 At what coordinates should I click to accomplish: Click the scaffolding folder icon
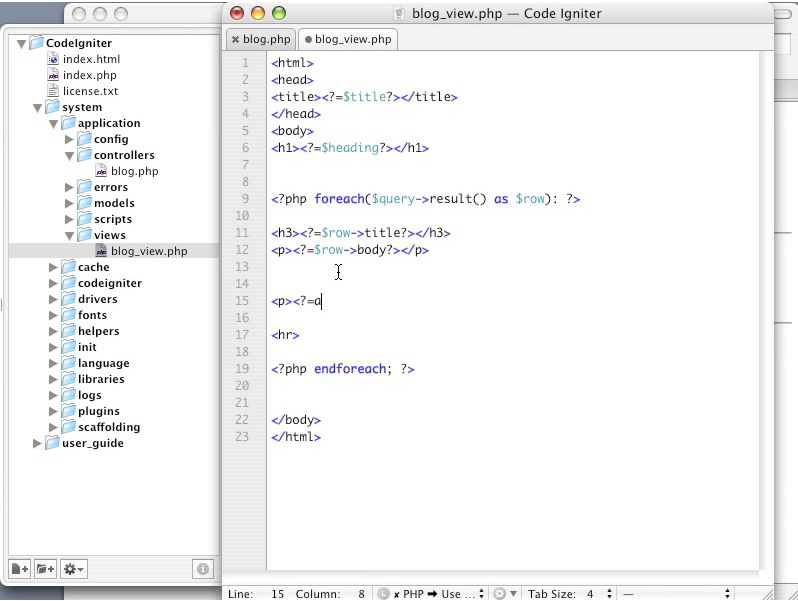point(68,426)
